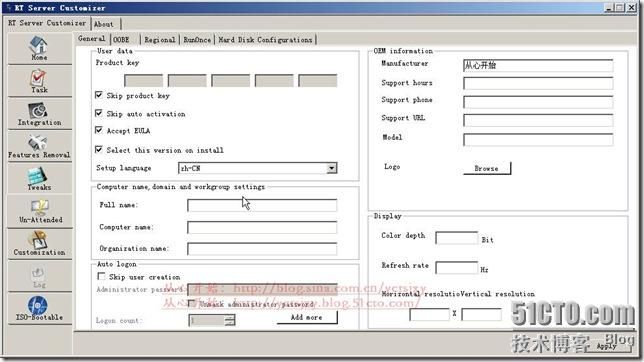Click the Organization name input field
This screenshot has height=362, width=644.
(262, 249)
